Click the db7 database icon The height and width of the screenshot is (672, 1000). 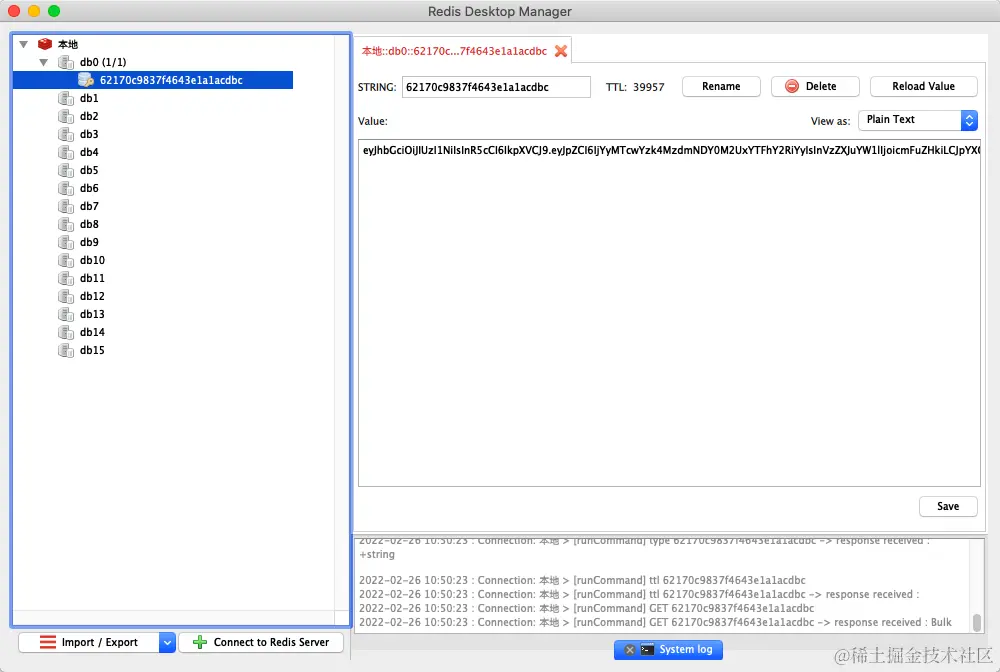tap(66, 206)
